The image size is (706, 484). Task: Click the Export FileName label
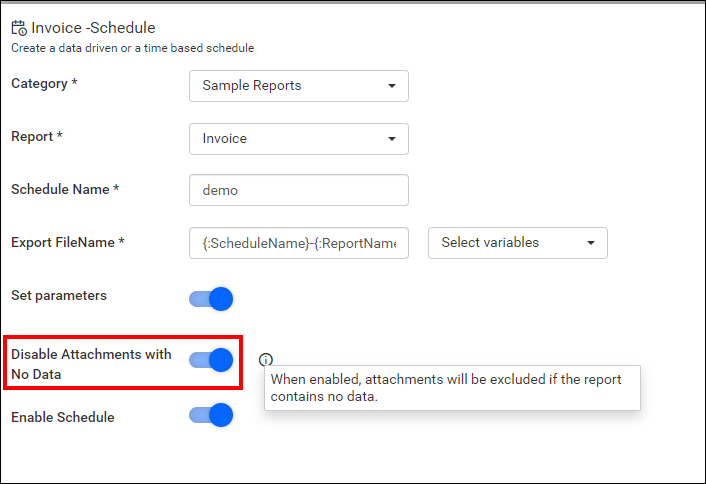(68, 242)
